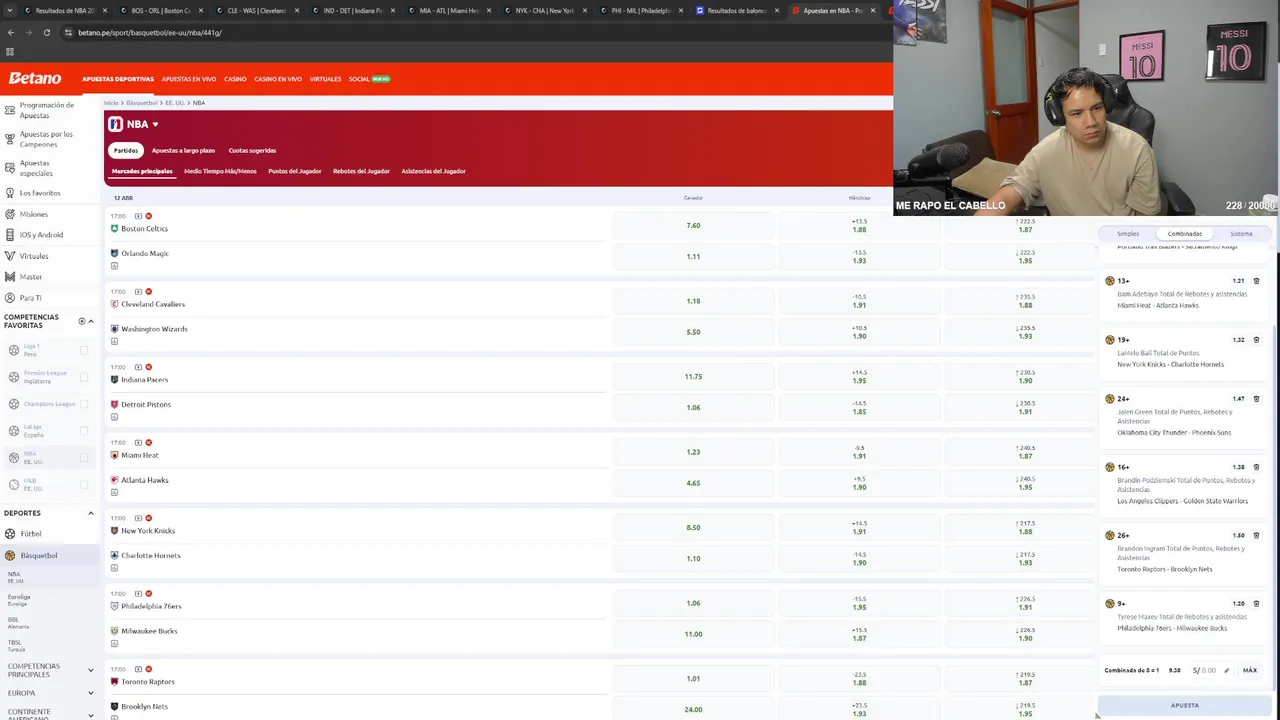Image resolution: width=1280 pixels, height=720 pixels.
Task: Tick the Premier League favorite checkbox
Action: (84, 377)
